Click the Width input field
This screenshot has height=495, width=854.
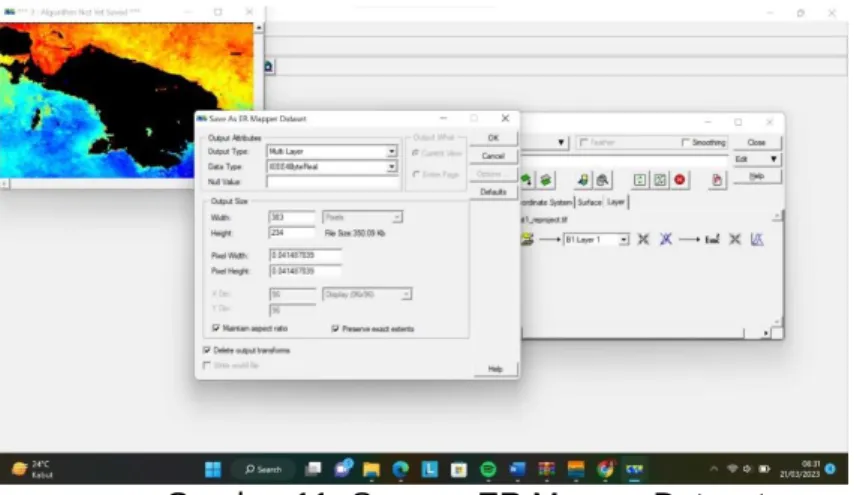(x=292, y=217)
